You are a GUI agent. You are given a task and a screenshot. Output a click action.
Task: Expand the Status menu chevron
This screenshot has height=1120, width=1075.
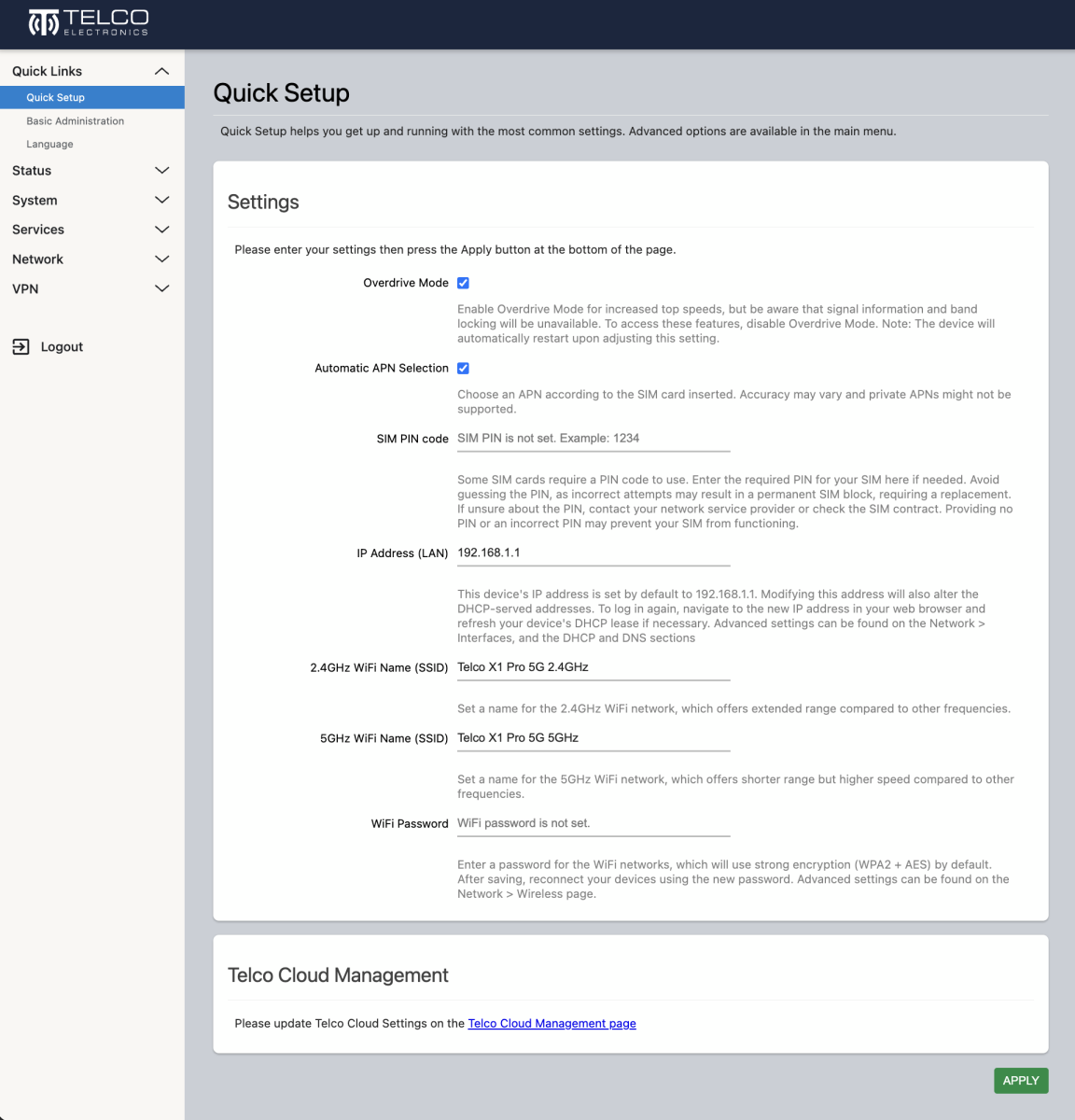(x=161, y=170)
